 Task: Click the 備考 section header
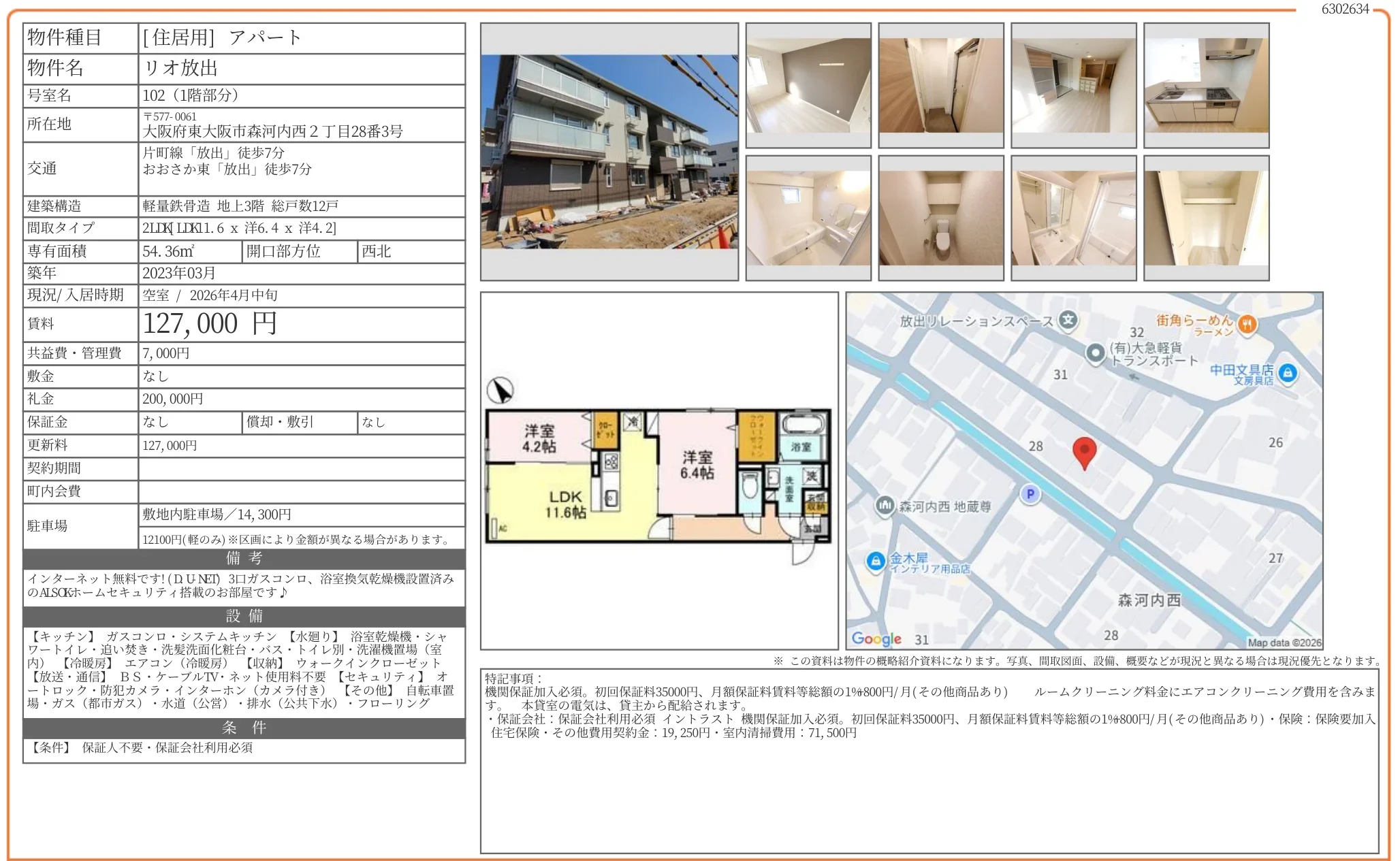pyautogui.click(x=244, y=559)
